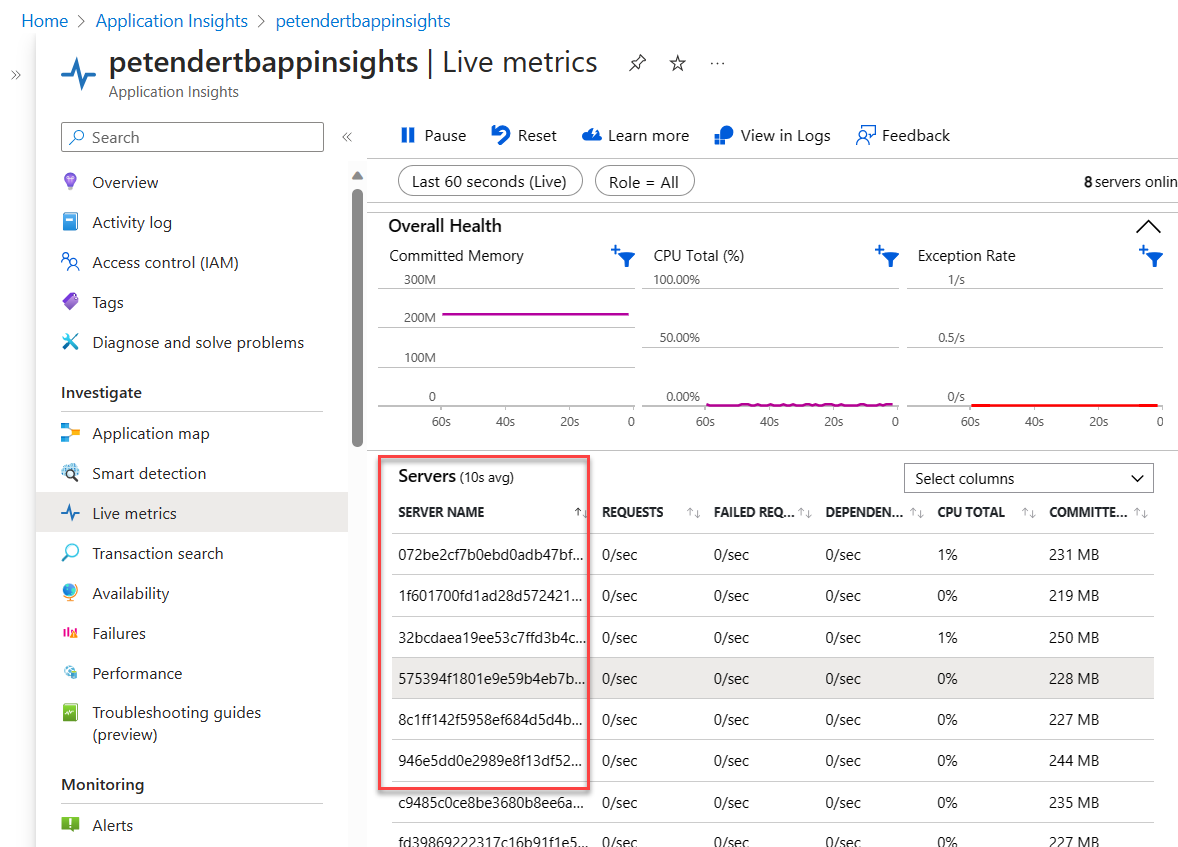1178x847 pixels.
Task: Select server 8c1ff142f5958ef684d5d4b... row
Action: [772, 720]
